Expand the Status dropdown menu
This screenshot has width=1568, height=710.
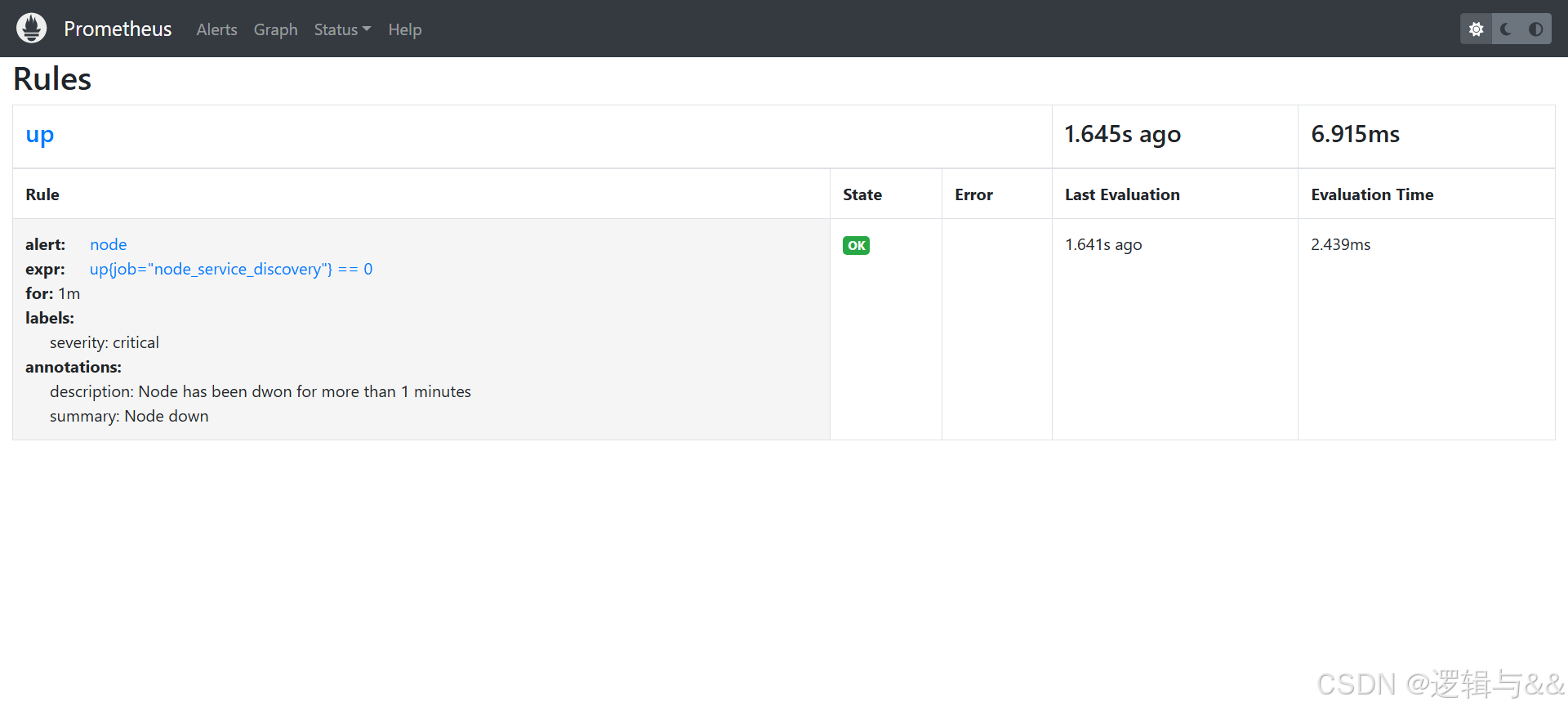coord(342,29)
